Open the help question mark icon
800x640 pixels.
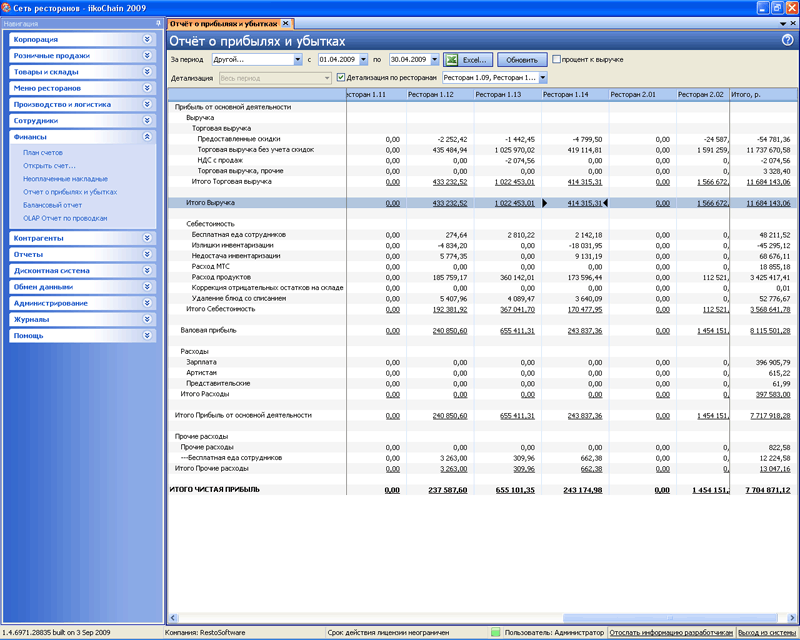tap(787, 40)
